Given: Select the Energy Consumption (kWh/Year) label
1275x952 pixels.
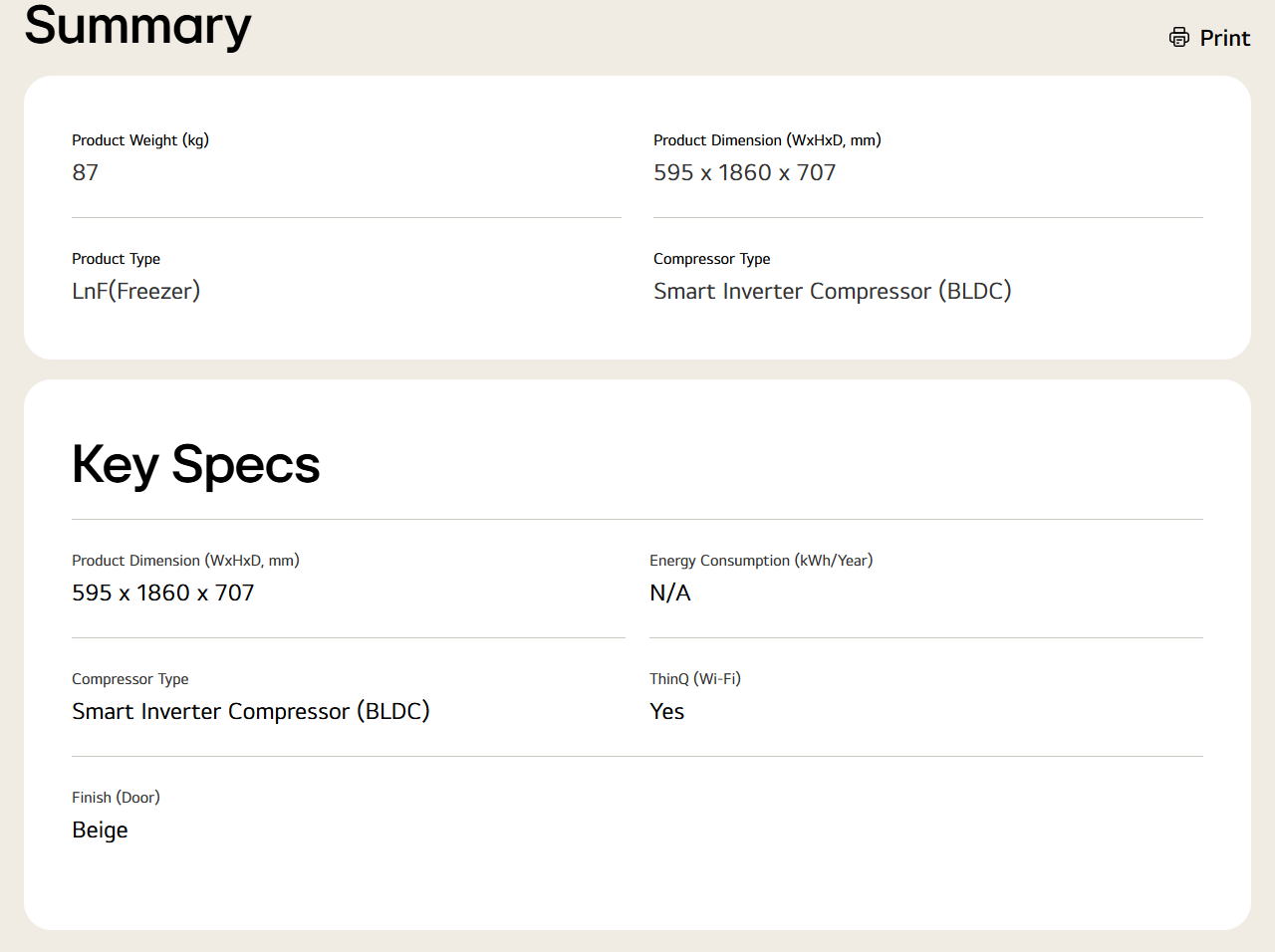Looking at the screenshot, I should (761, 561).
